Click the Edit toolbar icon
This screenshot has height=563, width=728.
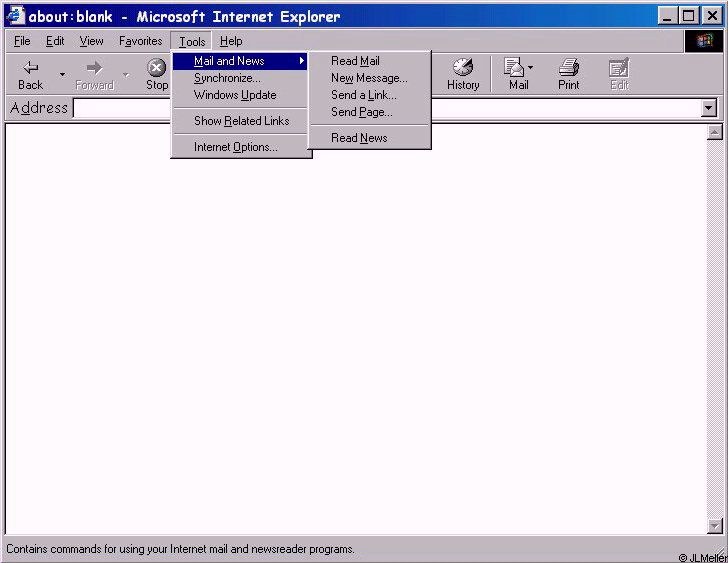tap(619, 68)
